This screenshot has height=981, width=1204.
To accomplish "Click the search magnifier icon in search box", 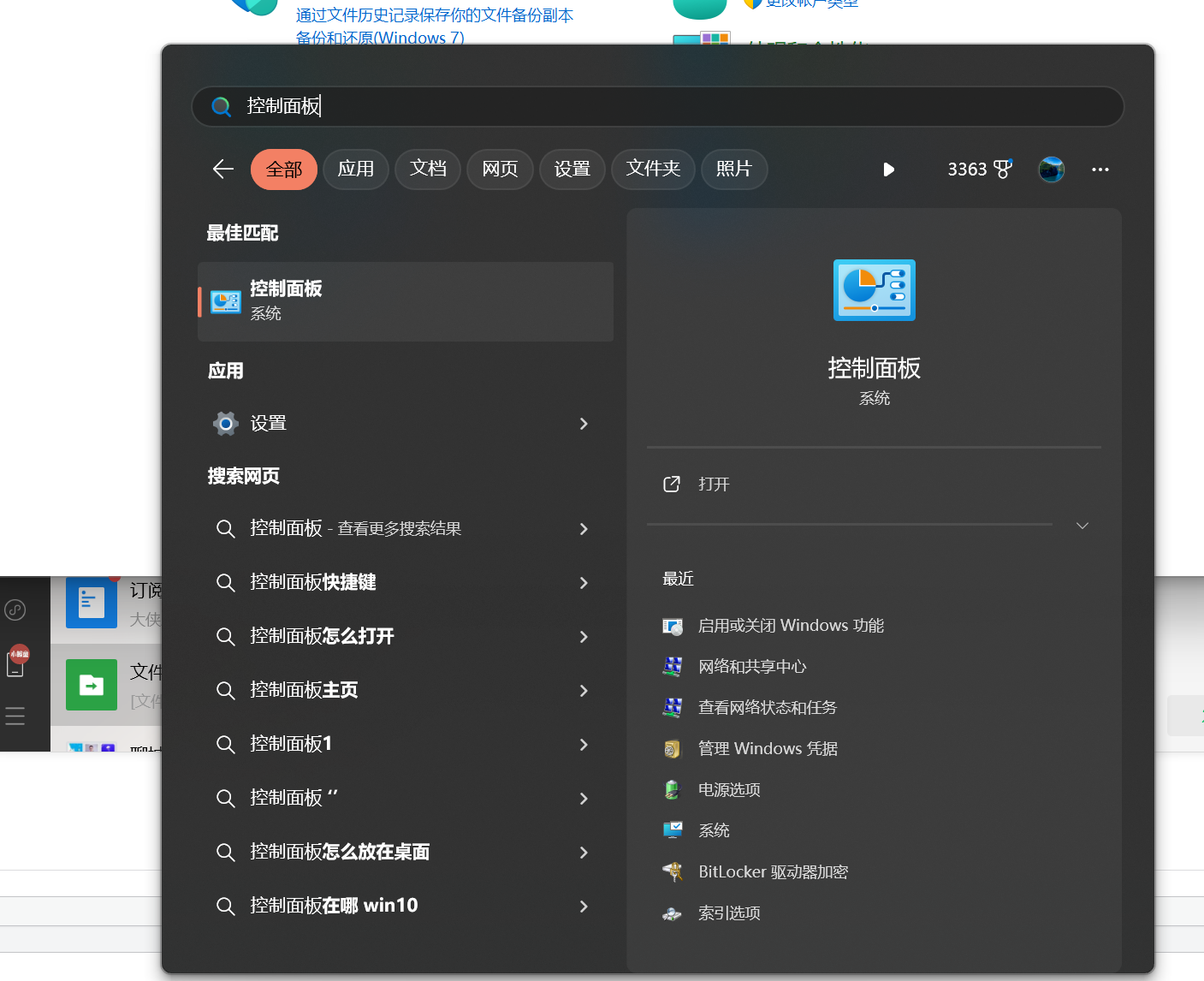I will 221,106.
